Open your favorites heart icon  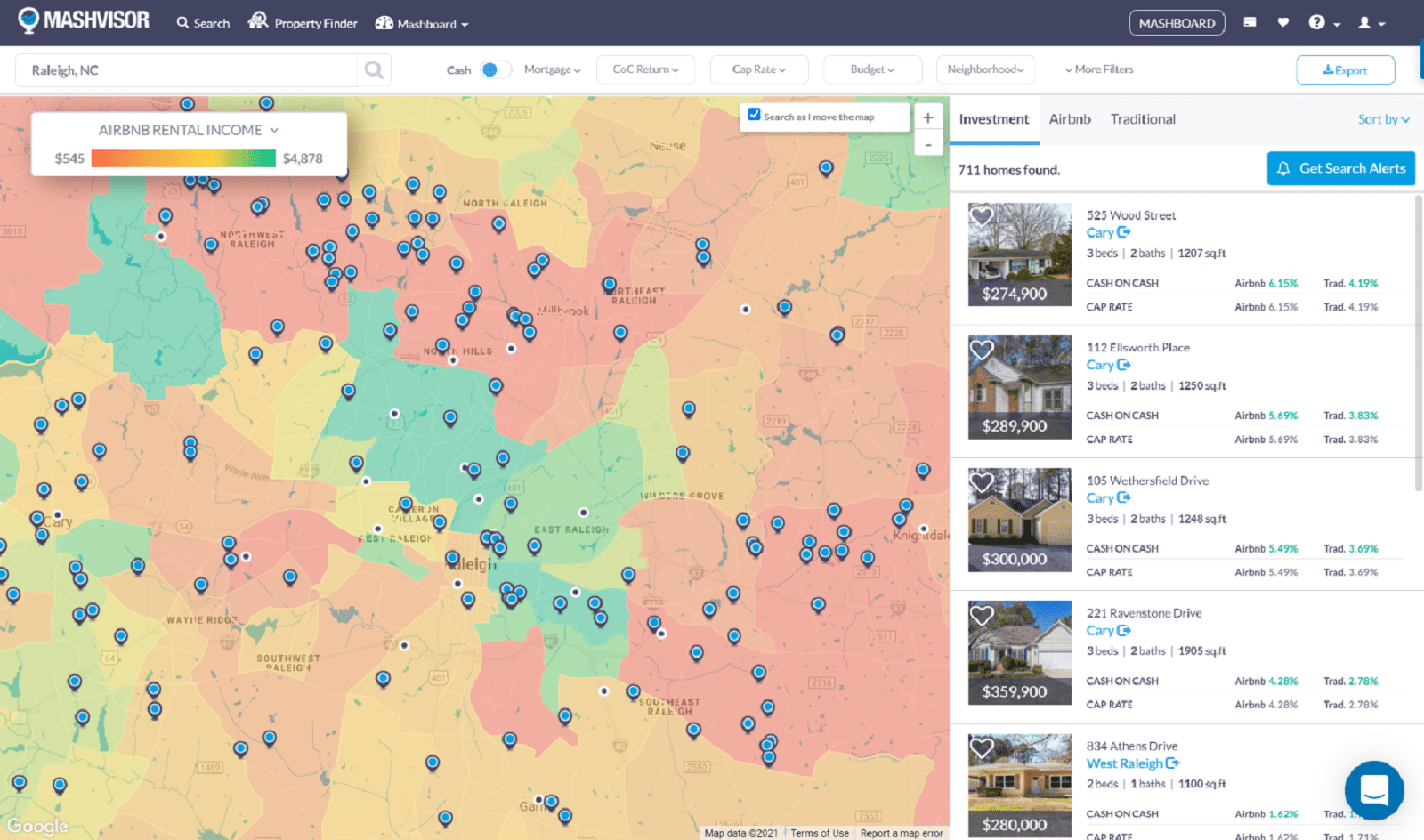click(x=1282, y=22)
